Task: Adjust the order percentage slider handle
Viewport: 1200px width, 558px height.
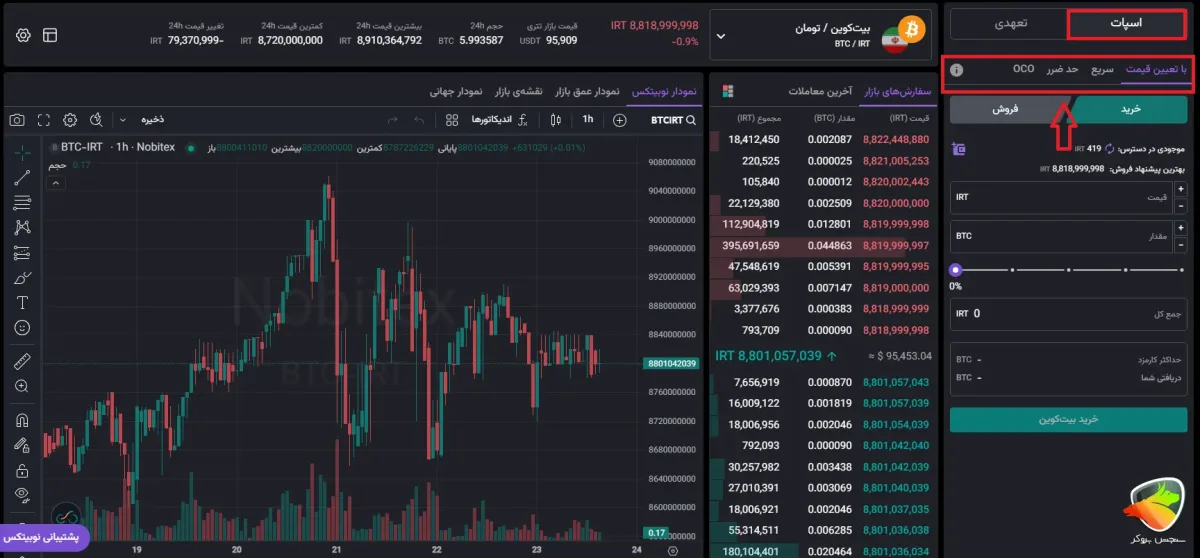Action: click(956, 270)
